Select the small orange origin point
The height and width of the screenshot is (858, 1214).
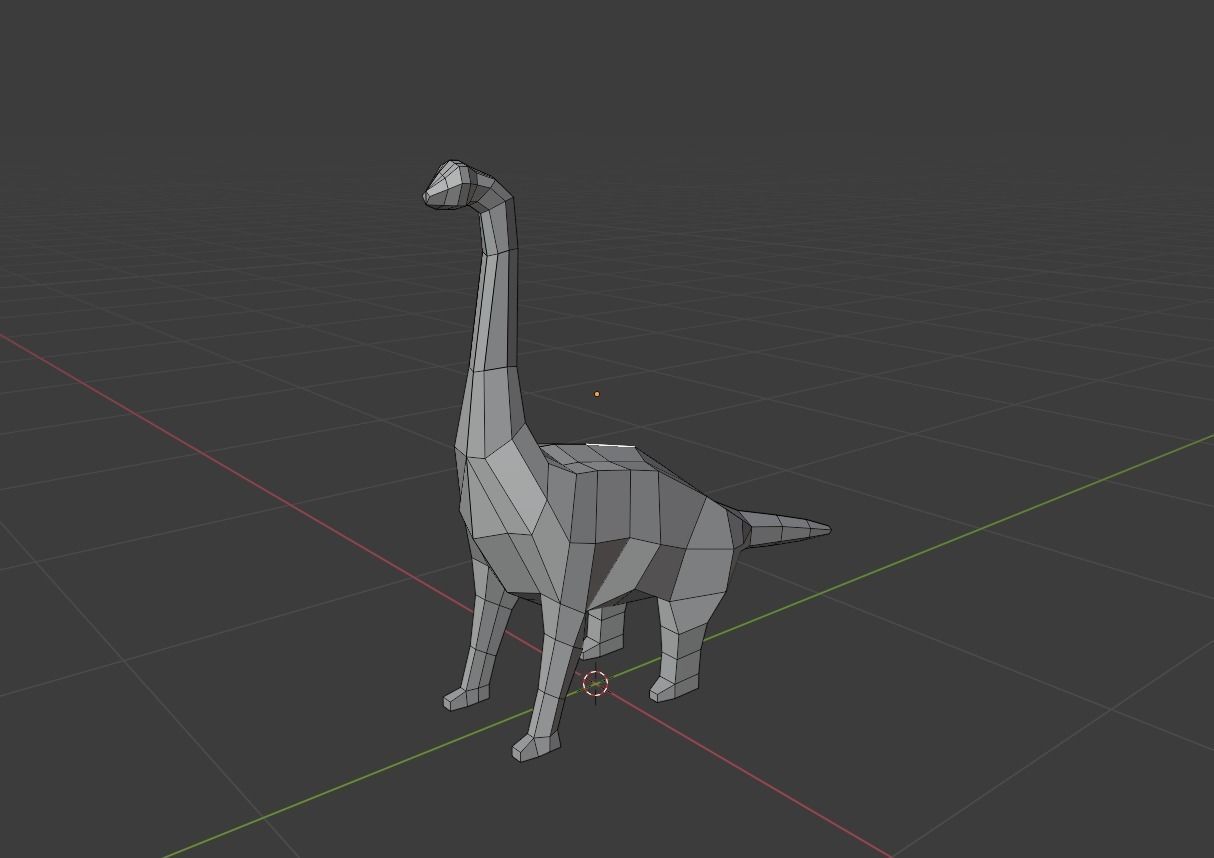click(597, 394)
